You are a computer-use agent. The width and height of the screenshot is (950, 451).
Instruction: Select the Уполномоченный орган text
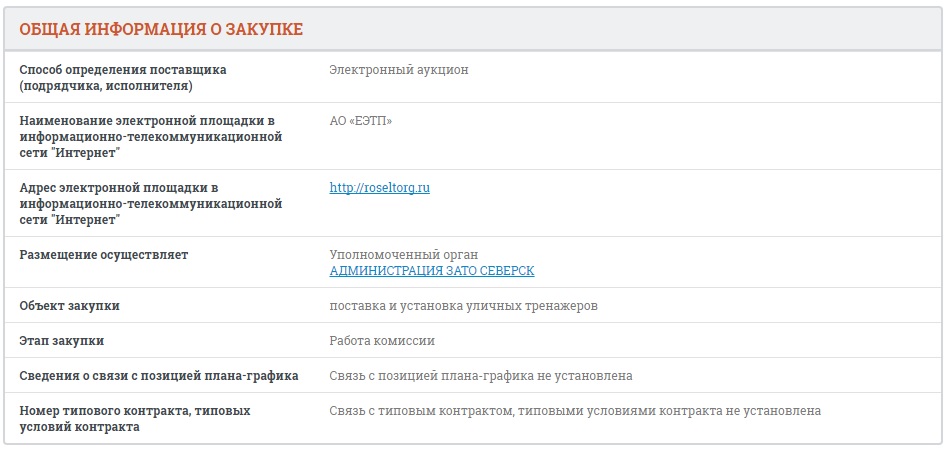[410, 255]
